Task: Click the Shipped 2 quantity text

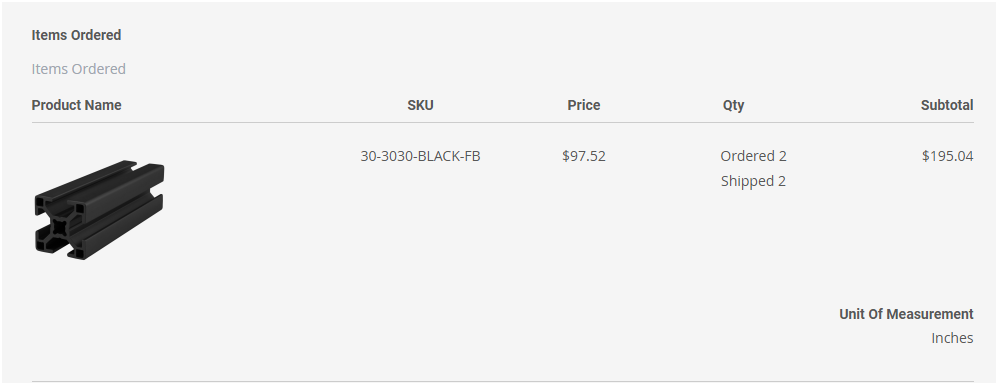Action: point(753,181)
